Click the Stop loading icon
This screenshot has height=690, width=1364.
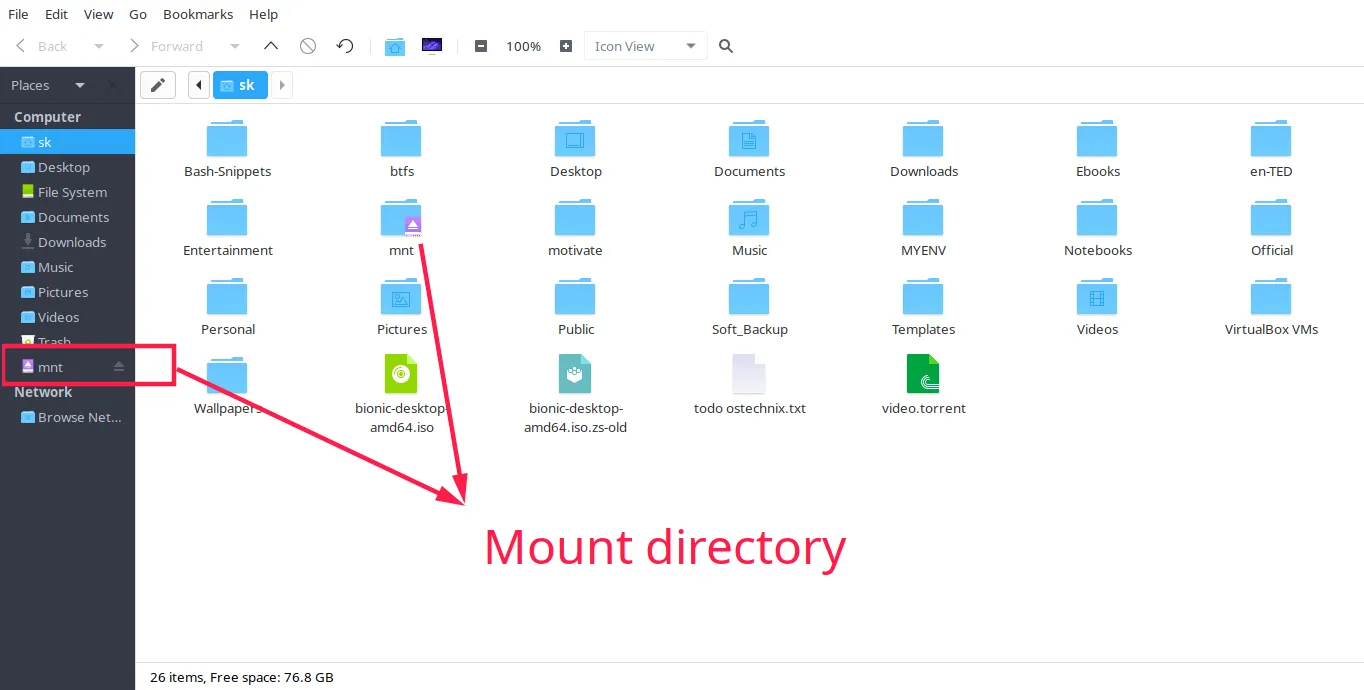tap(308, 46)
